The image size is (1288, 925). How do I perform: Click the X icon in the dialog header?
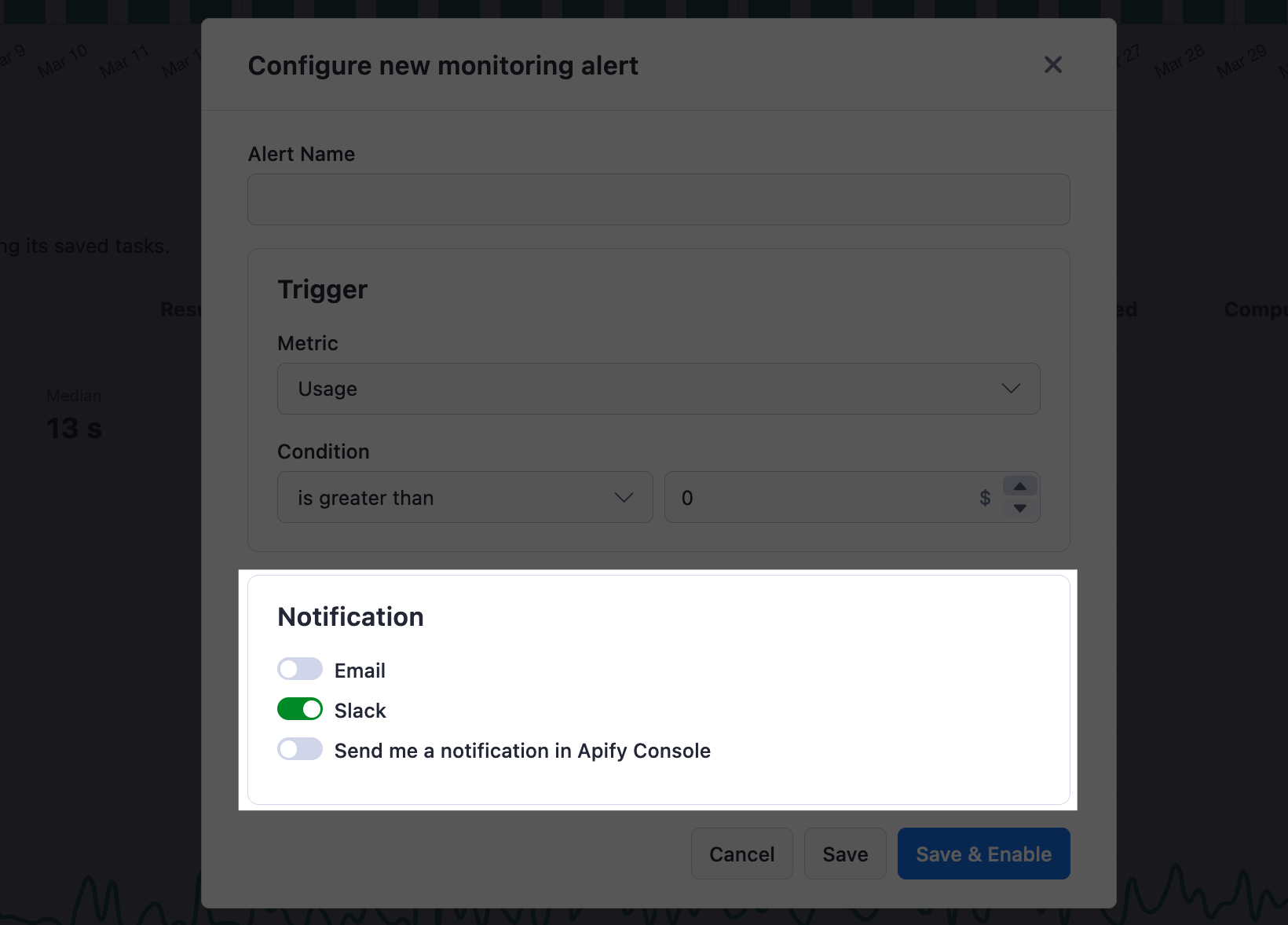tap(1052, 64)
